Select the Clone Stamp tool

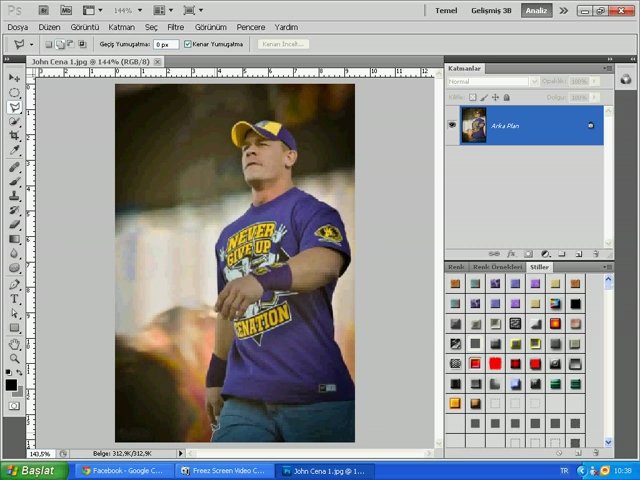pos(14,196)
